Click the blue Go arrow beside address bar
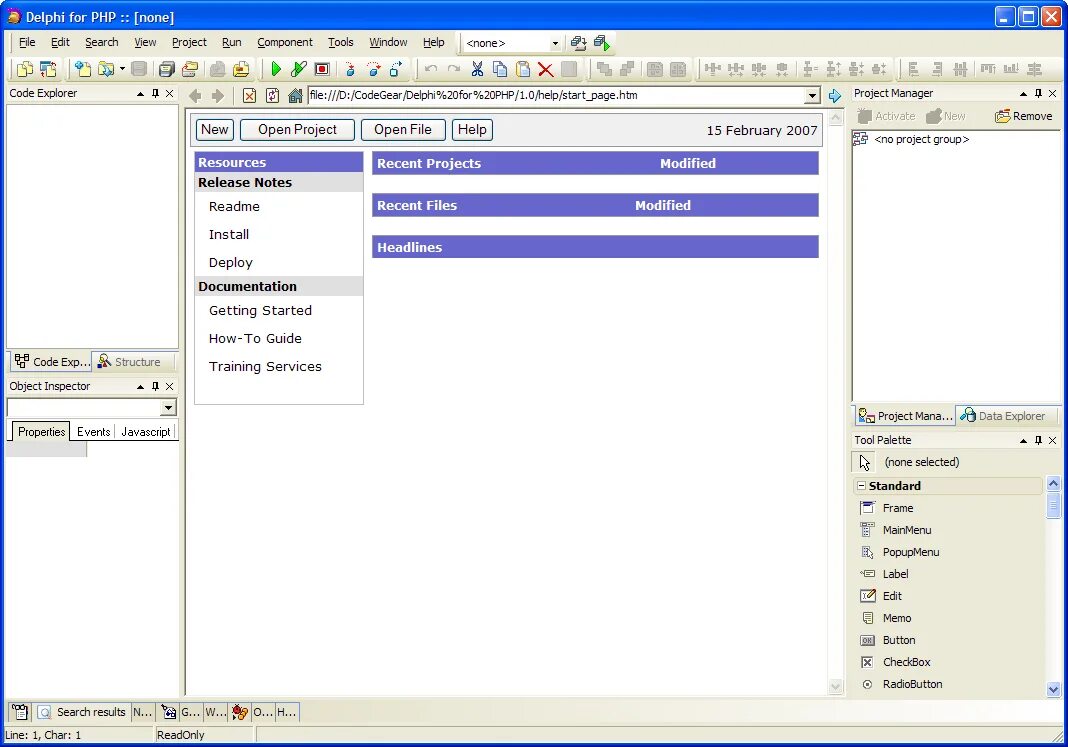 coord(834,96)
